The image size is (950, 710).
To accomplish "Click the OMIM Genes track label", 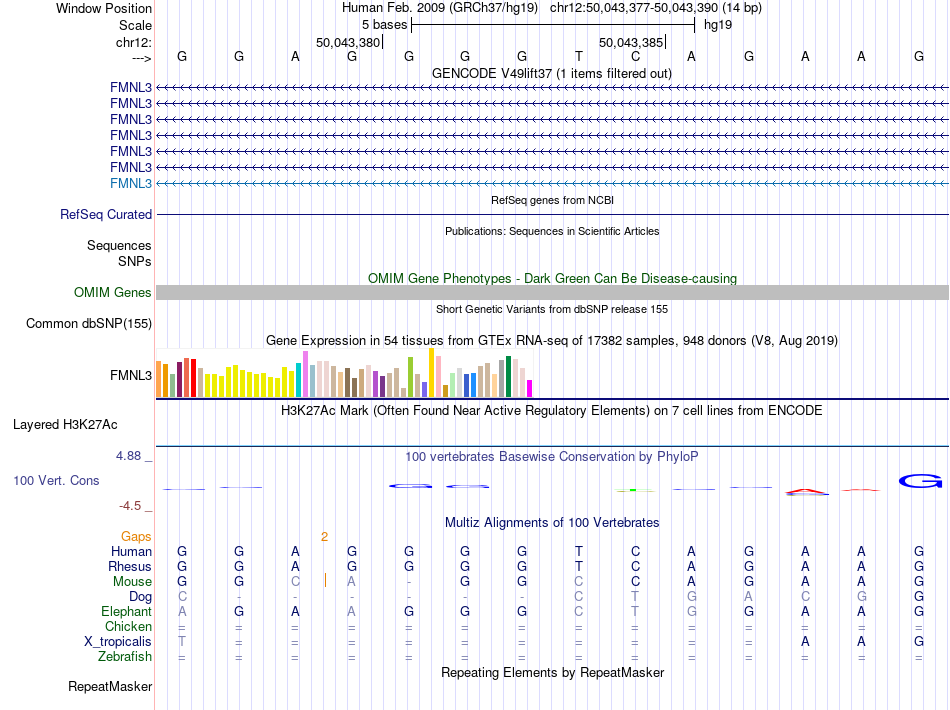I will coord(113,293).
